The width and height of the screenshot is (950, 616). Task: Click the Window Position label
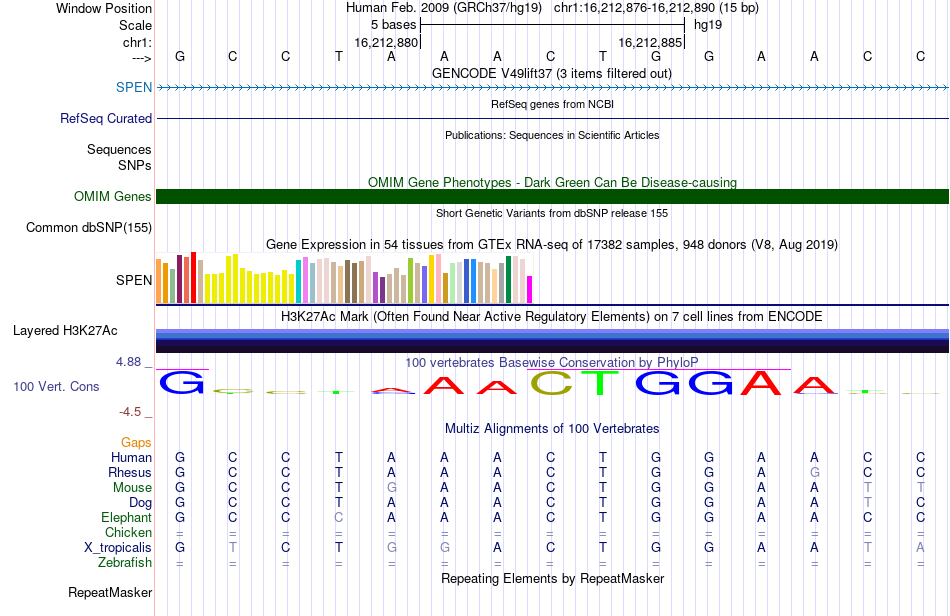(x=104, y=8)
